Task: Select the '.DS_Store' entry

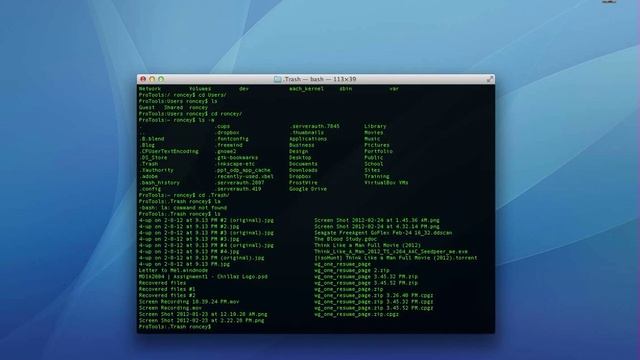Action: (153, 158)
